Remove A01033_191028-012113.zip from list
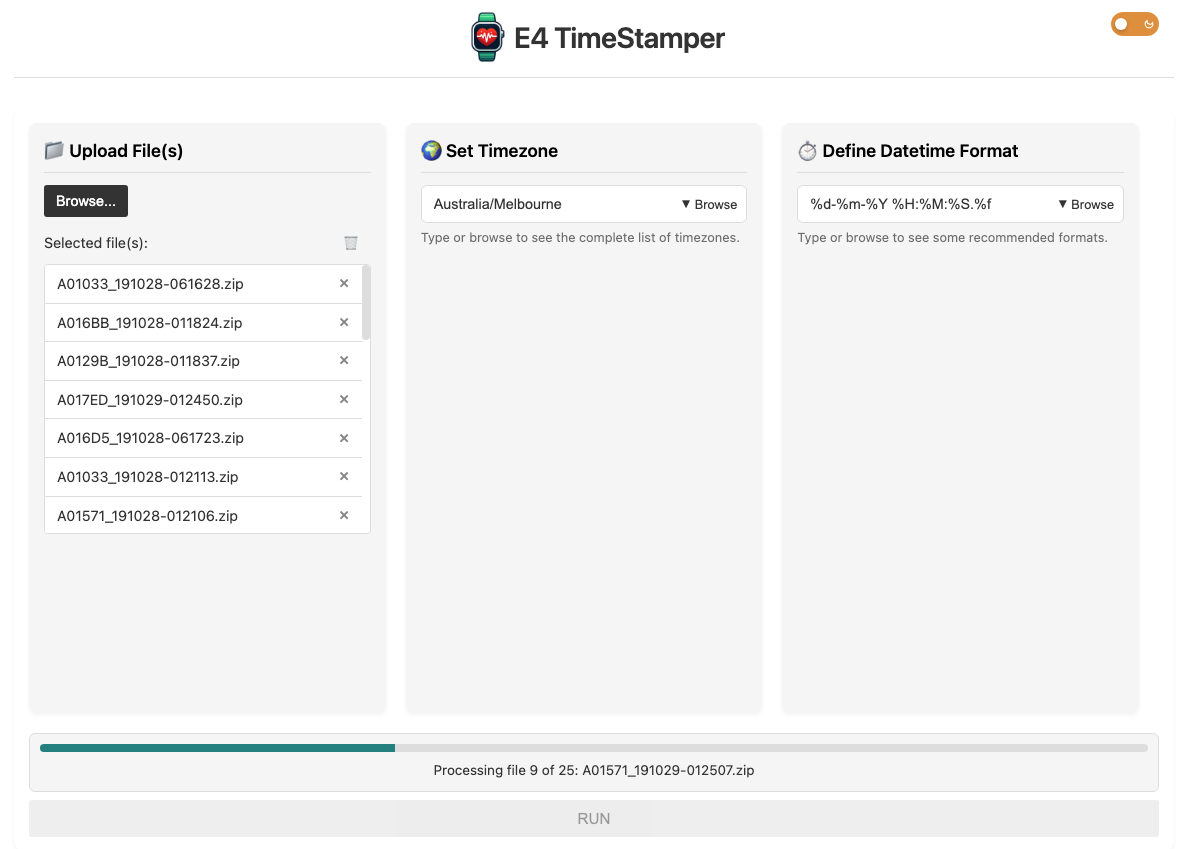This screenshot has width=1183, height=849. (x=344, y=476)
